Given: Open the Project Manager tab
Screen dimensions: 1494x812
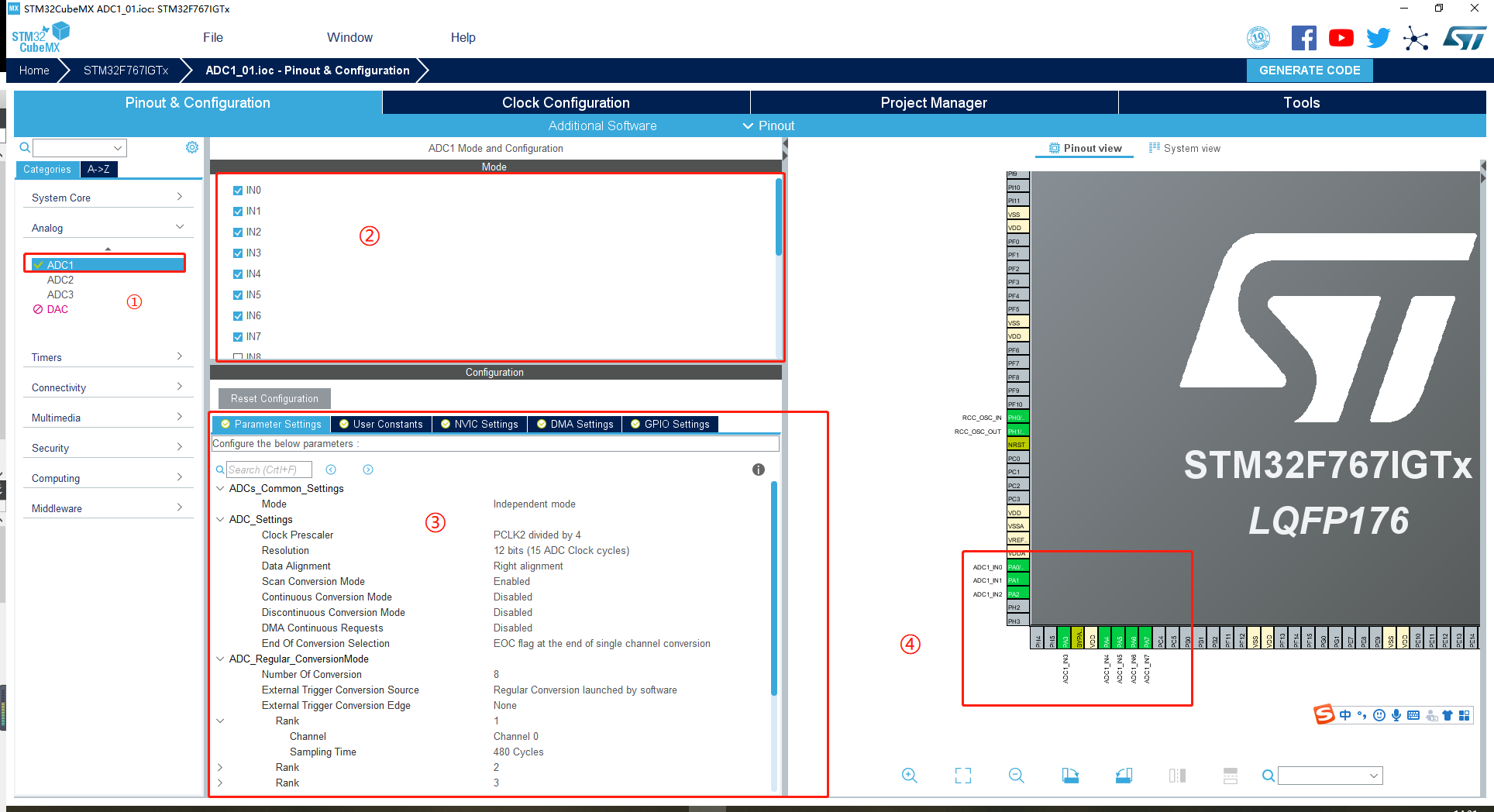Looking at the screenshot, I should coord(934,102).
